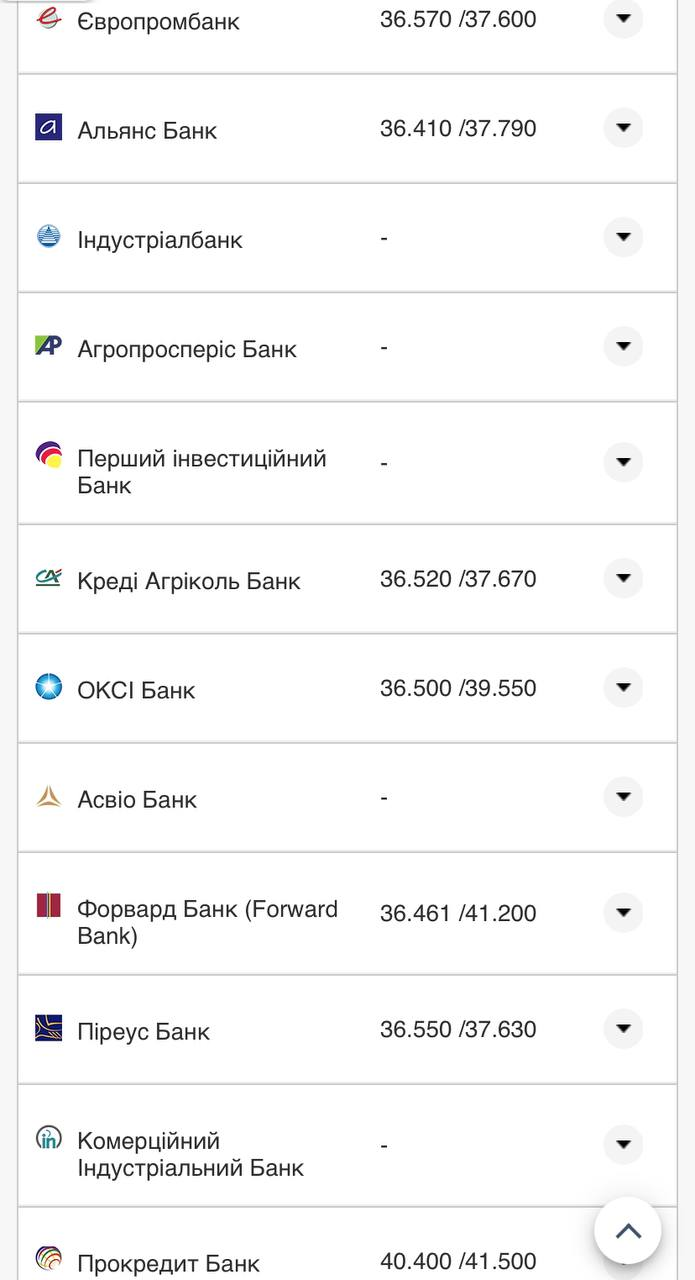
Task: Click the Асвіо Банк logo icon
Action: (x=48, y=797)
